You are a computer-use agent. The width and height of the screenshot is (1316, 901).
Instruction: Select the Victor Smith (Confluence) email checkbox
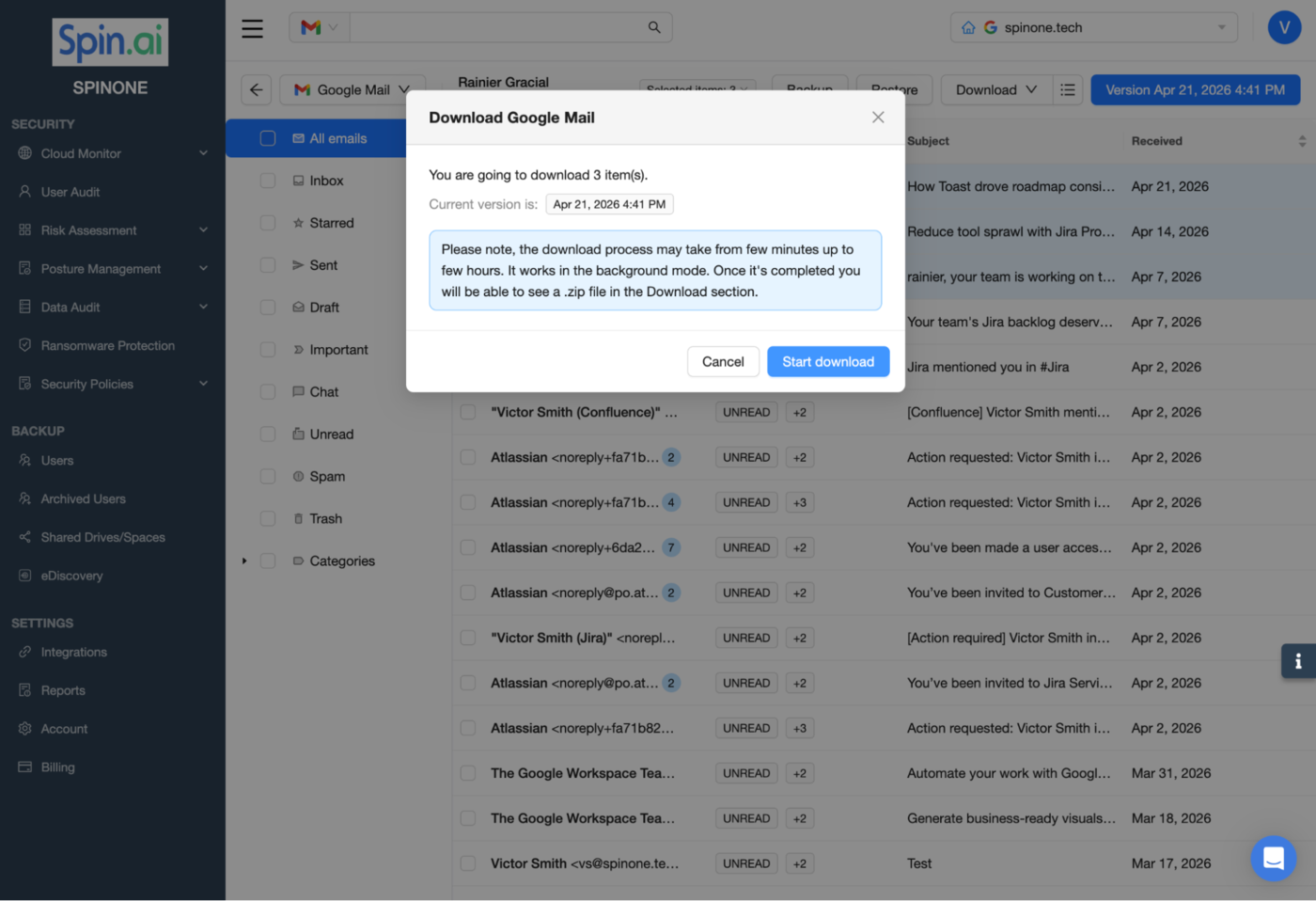point(468,412)
